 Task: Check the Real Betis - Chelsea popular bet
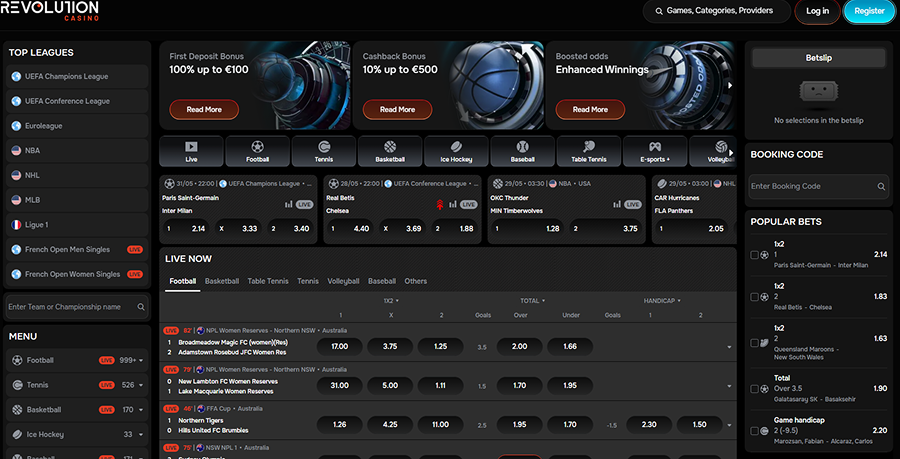754,297
